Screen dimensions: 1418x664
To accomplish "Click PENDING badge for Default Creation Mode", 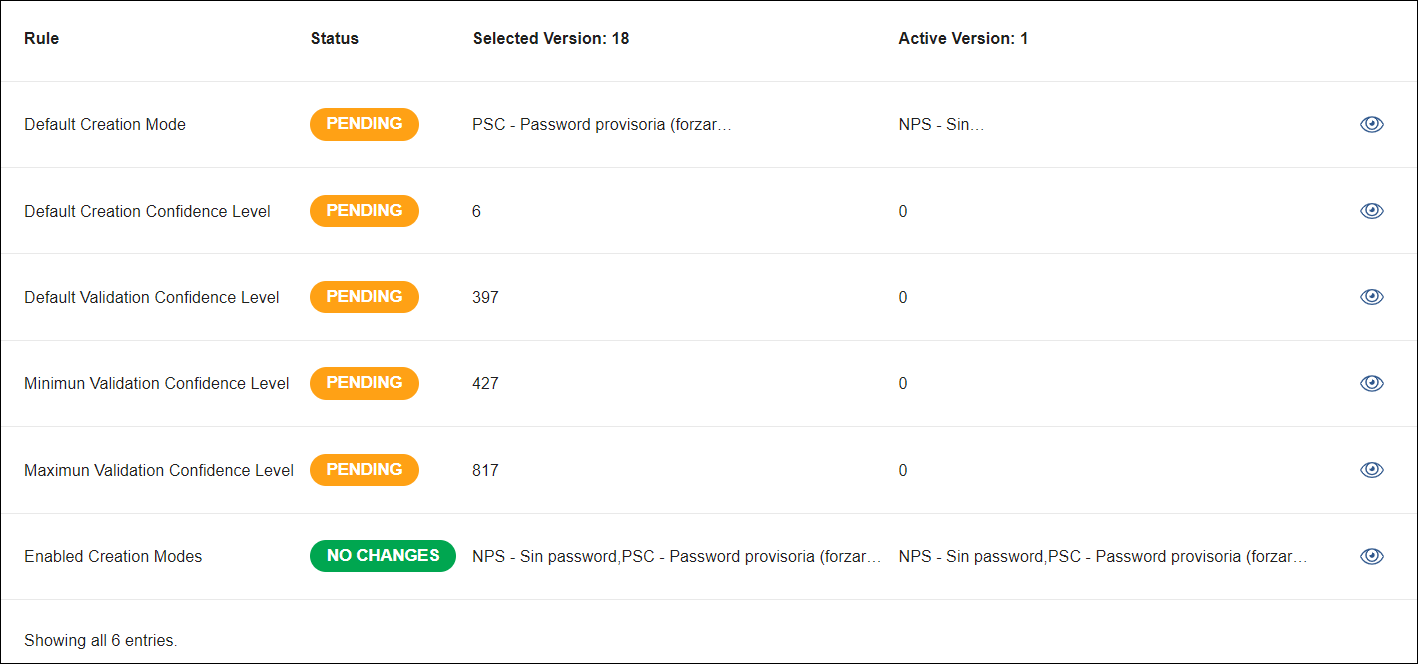I will pyautogui.click(x=364, y=124).
